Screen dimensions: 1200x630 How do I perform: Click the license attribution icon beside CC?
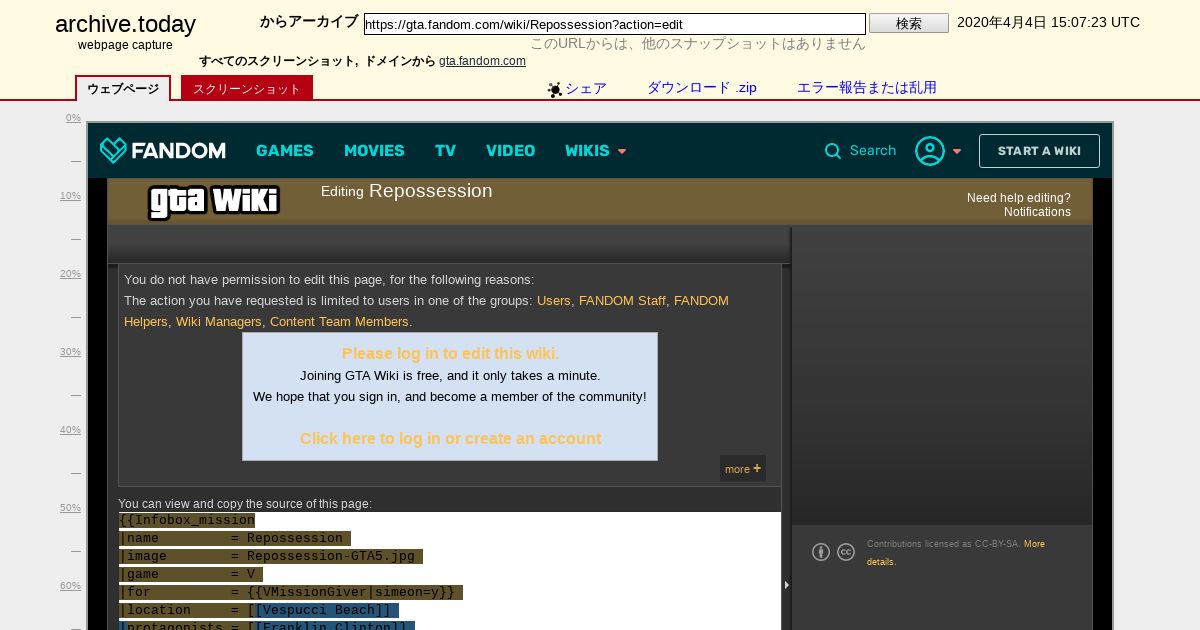821,552
